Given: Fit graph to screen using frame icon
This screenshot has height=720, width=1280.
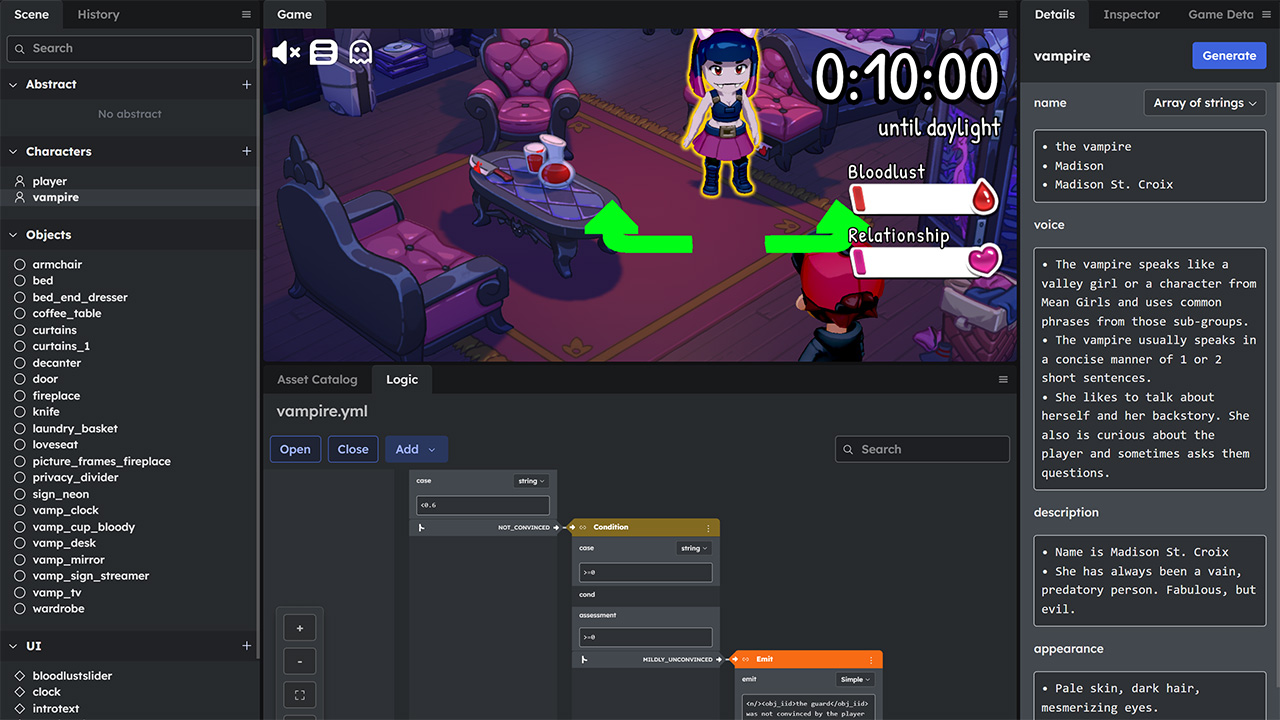Looking at the screenshot, I should coord(299,694).
